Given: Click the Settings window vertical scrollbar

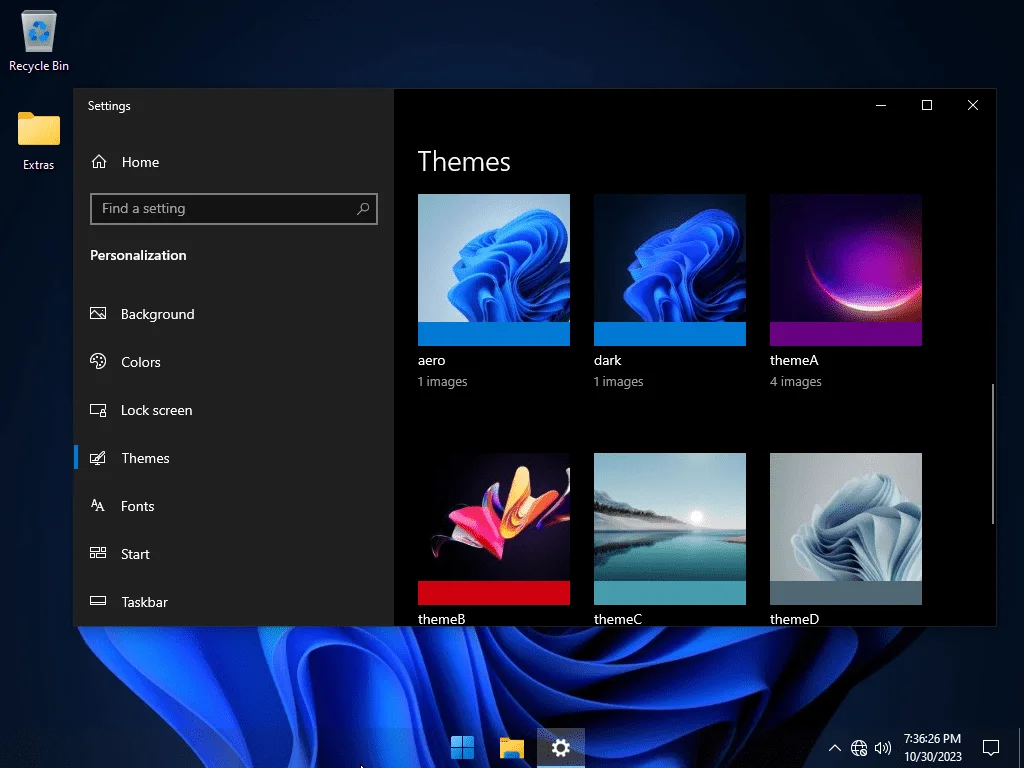Looking at the screenshot, I should click(x=993, y=453).
